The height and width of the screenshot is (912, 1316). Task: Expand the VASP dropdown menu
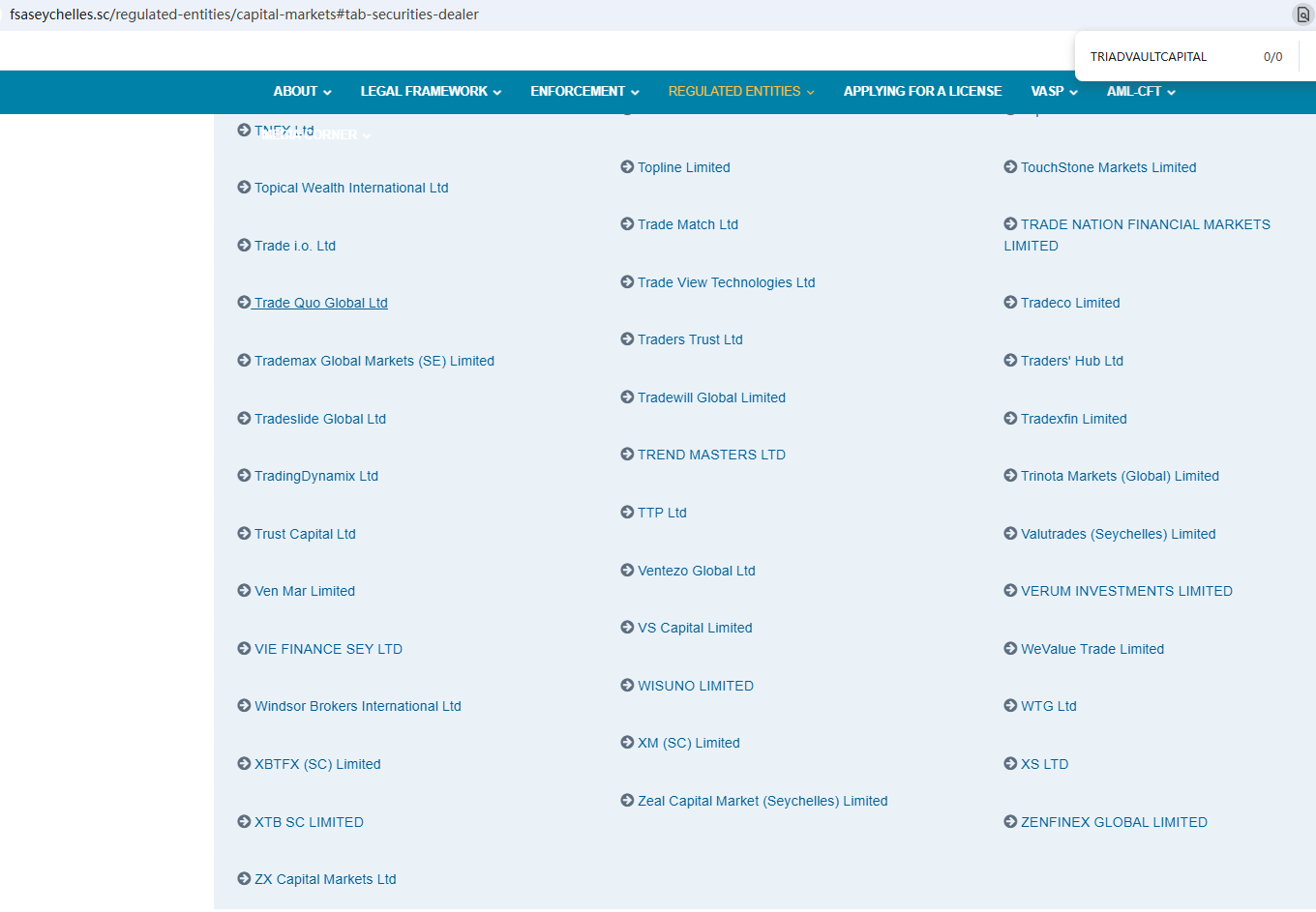(1054, 91)
